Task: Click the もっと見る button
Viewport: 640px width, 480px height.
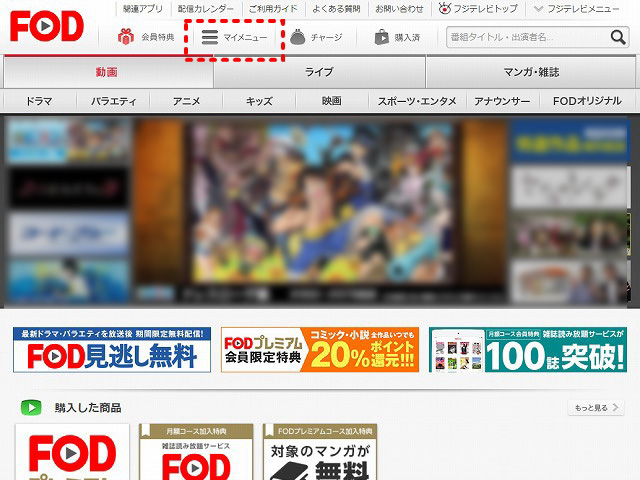Action: tap(596, 407)
